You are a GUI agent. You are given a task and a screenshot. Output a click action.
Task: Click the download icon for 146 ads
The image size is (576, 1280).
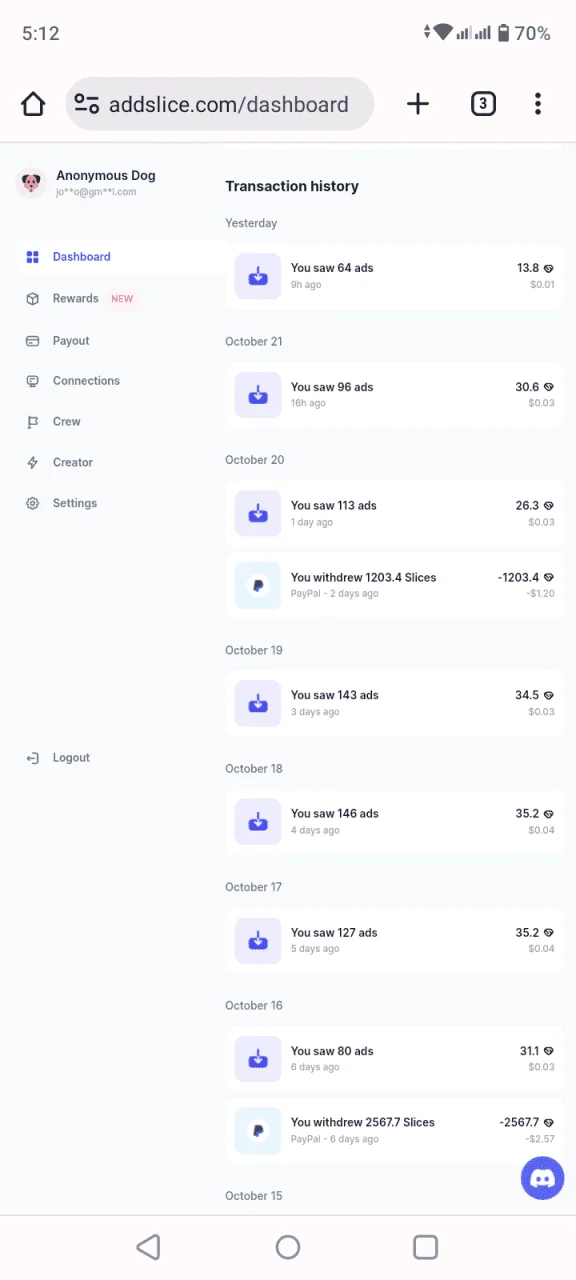(x=258, y=821)
